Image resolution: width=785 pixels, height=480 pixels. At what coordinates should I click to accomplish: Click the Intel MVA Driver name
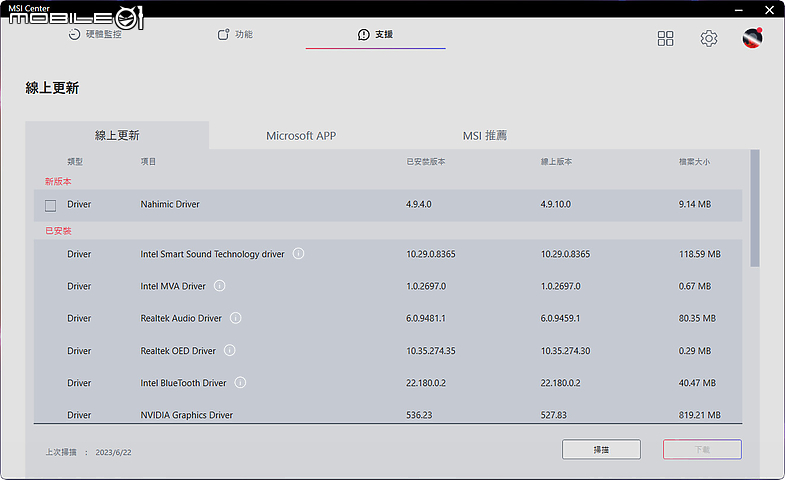click(173, 286)
